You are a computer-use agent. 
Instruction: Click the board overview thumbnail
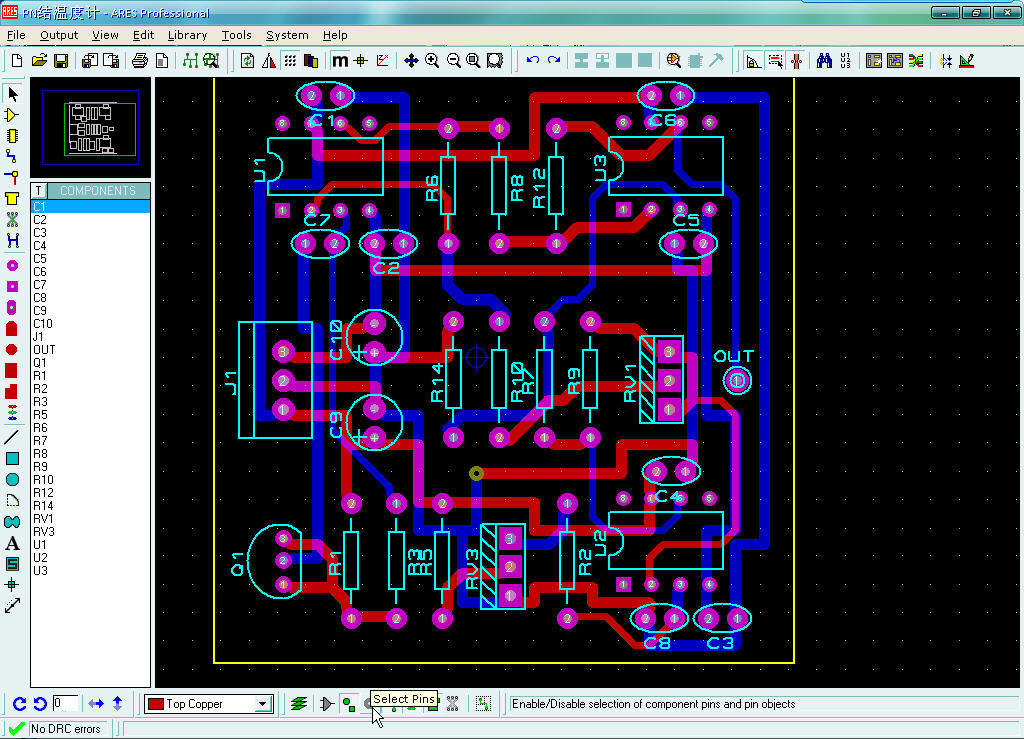tap(91, 127)
